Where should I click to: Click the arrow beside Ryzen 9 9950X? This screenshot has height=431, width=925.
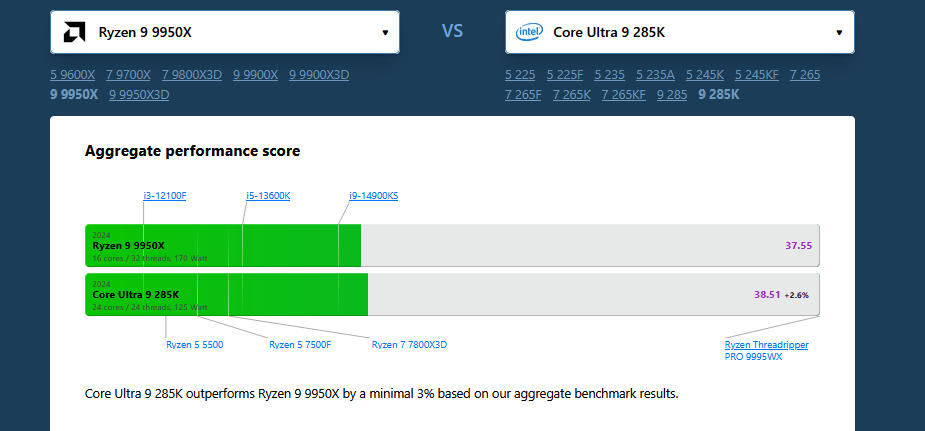click(x=385, y=32)
